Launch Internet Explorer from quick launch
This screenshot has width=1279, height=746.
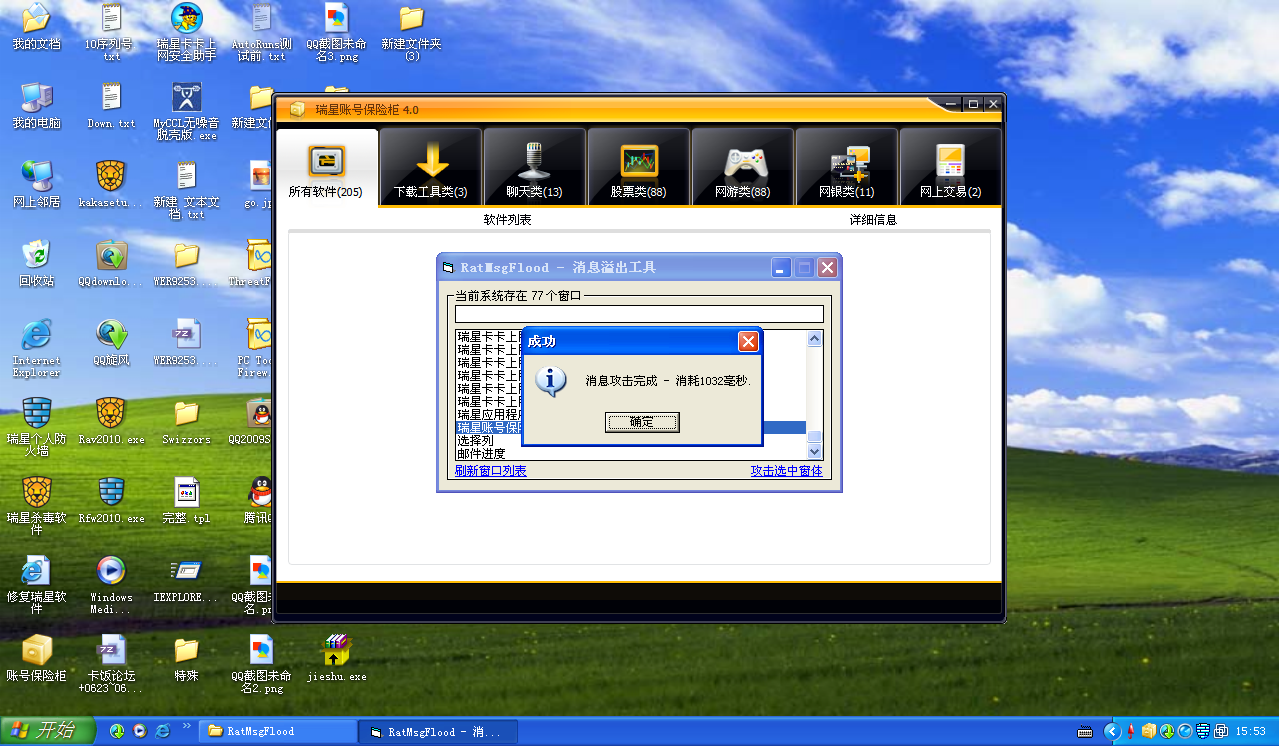pyautogui.click(x=162, y=731)
